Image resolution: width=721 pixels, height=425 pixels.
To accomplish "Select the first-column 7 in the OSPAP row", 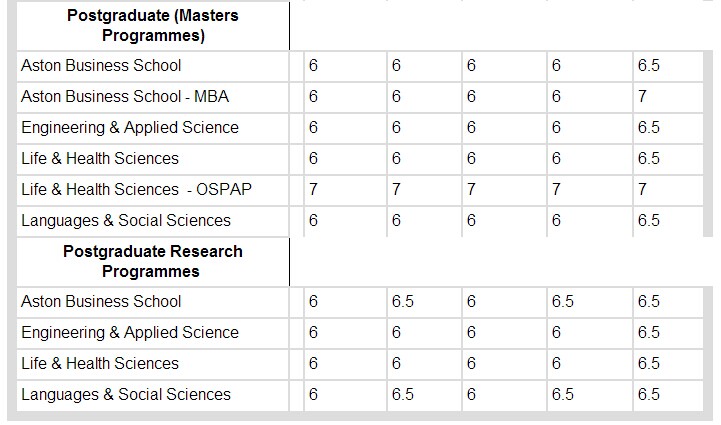I will [x=314, y=189].
